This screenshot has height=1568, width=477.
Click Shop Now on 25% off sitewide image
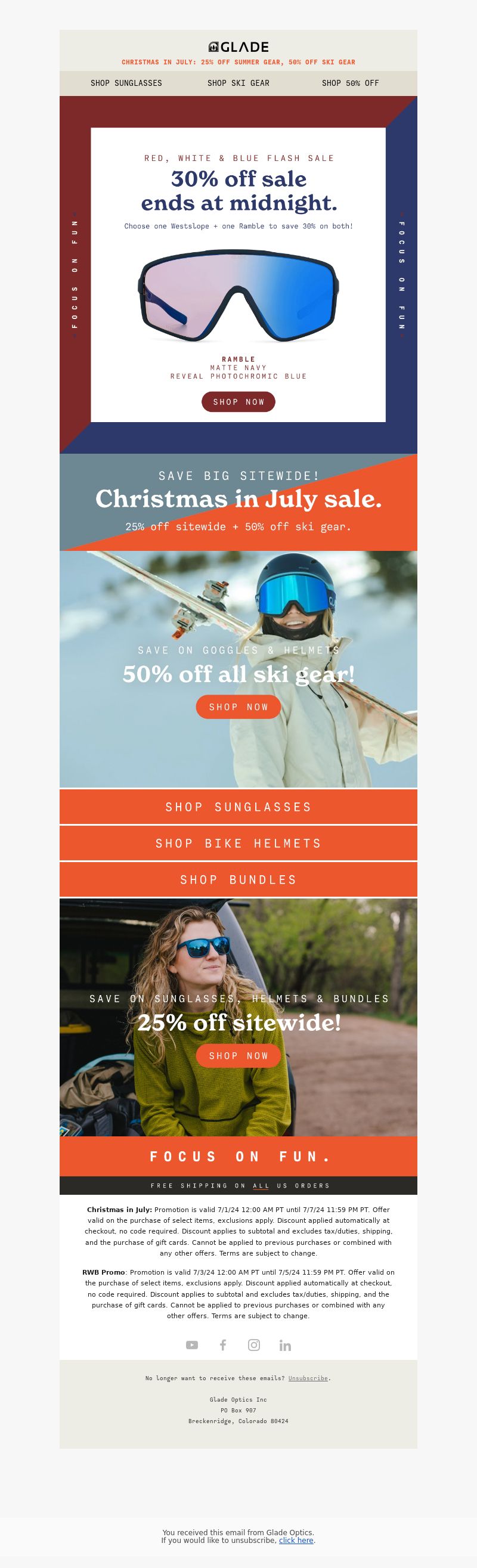[x=238, y=1055]
